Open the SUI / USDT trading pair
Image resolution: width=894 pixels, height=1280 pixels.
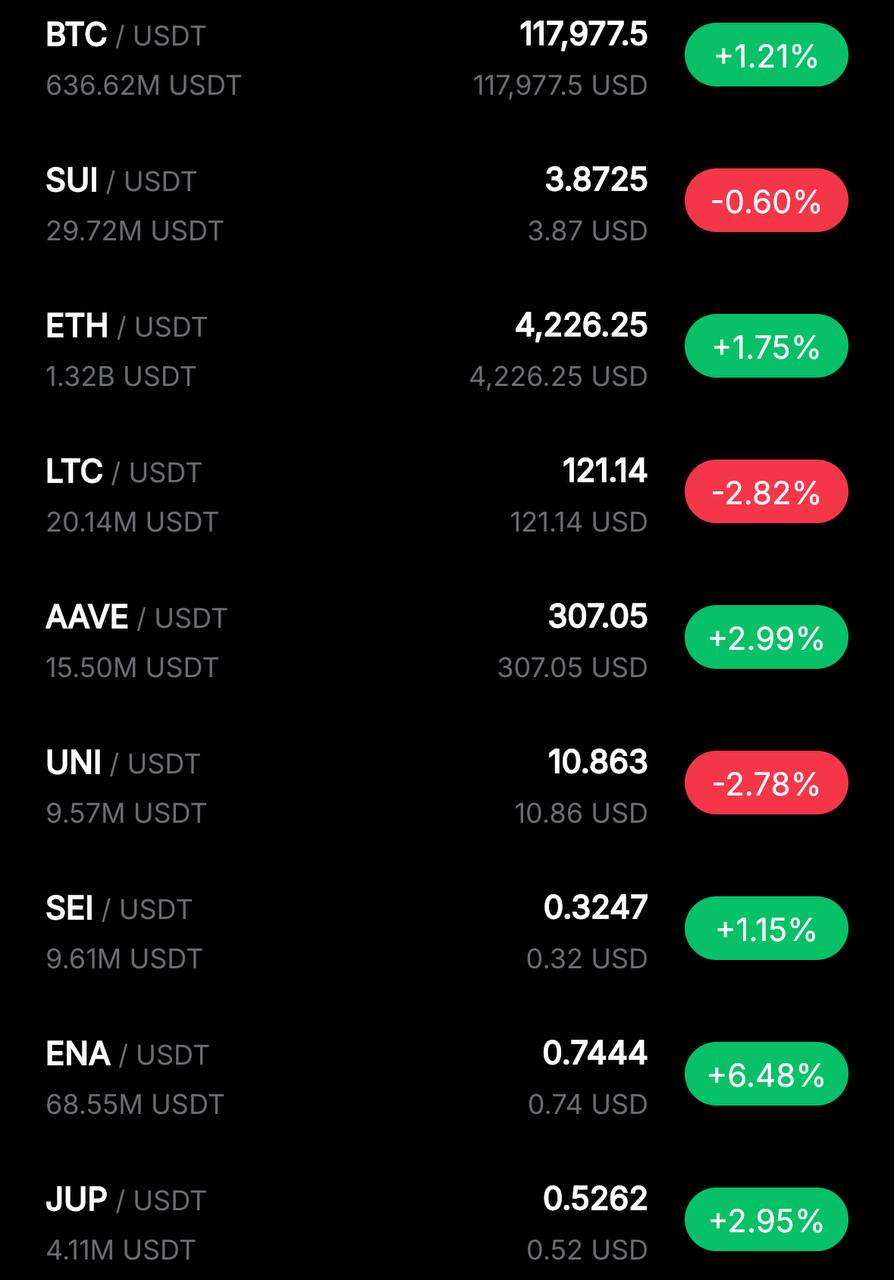point(447,204)
